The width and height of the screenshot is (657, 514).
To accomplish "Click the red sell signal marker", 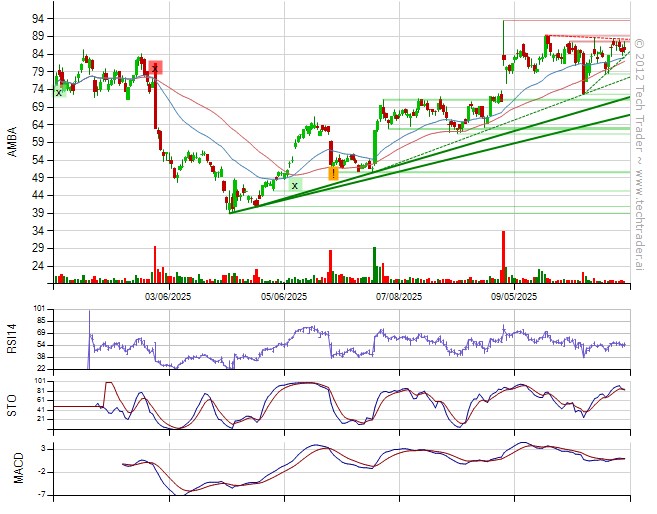I will click(155, 67).
